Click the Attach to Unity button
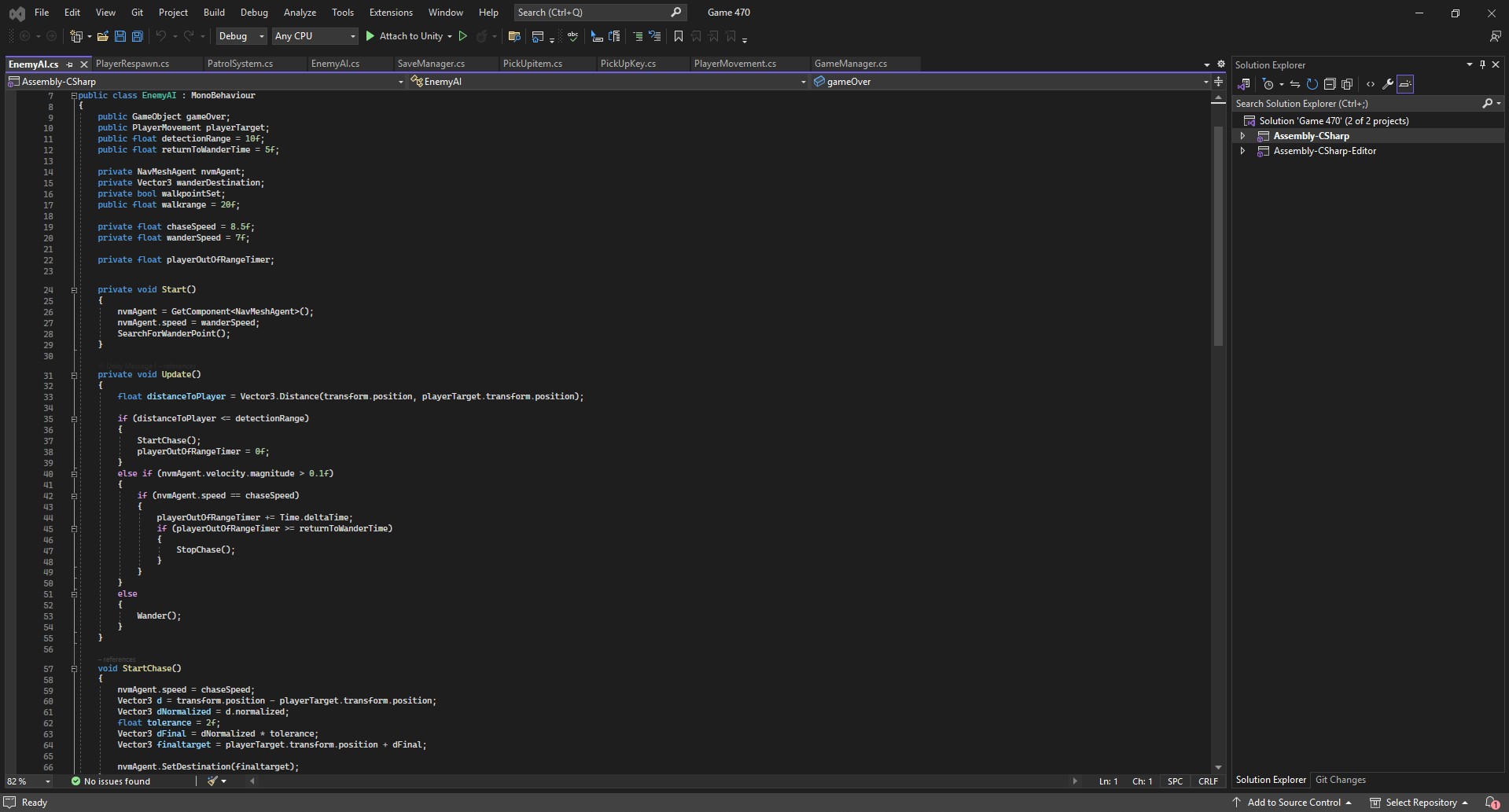Screen dimensions: 1509x812 (x=403, y=36)
